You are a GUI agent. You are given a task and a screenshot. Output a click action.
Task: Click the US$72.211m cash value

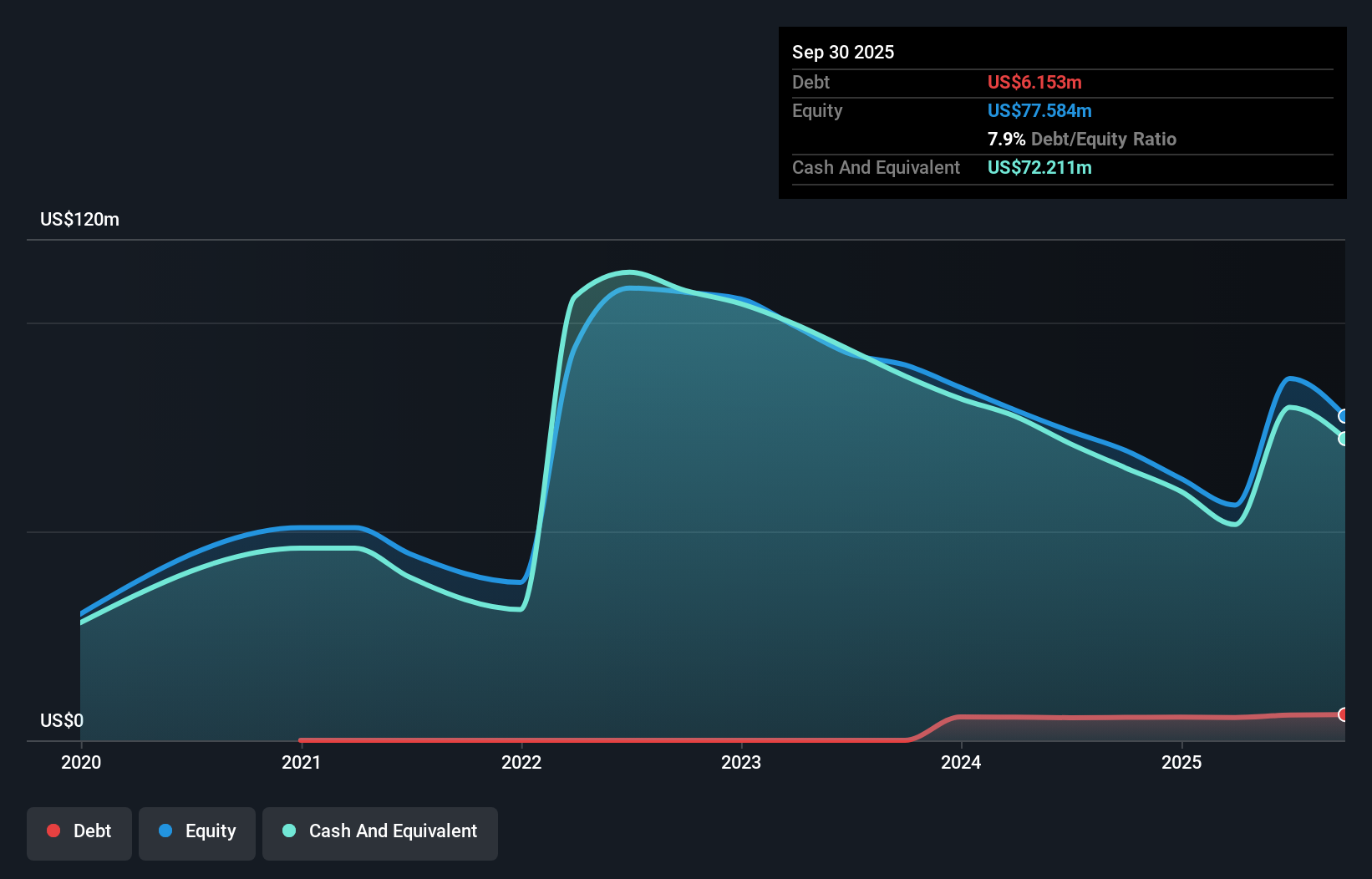click(1039, 168)
